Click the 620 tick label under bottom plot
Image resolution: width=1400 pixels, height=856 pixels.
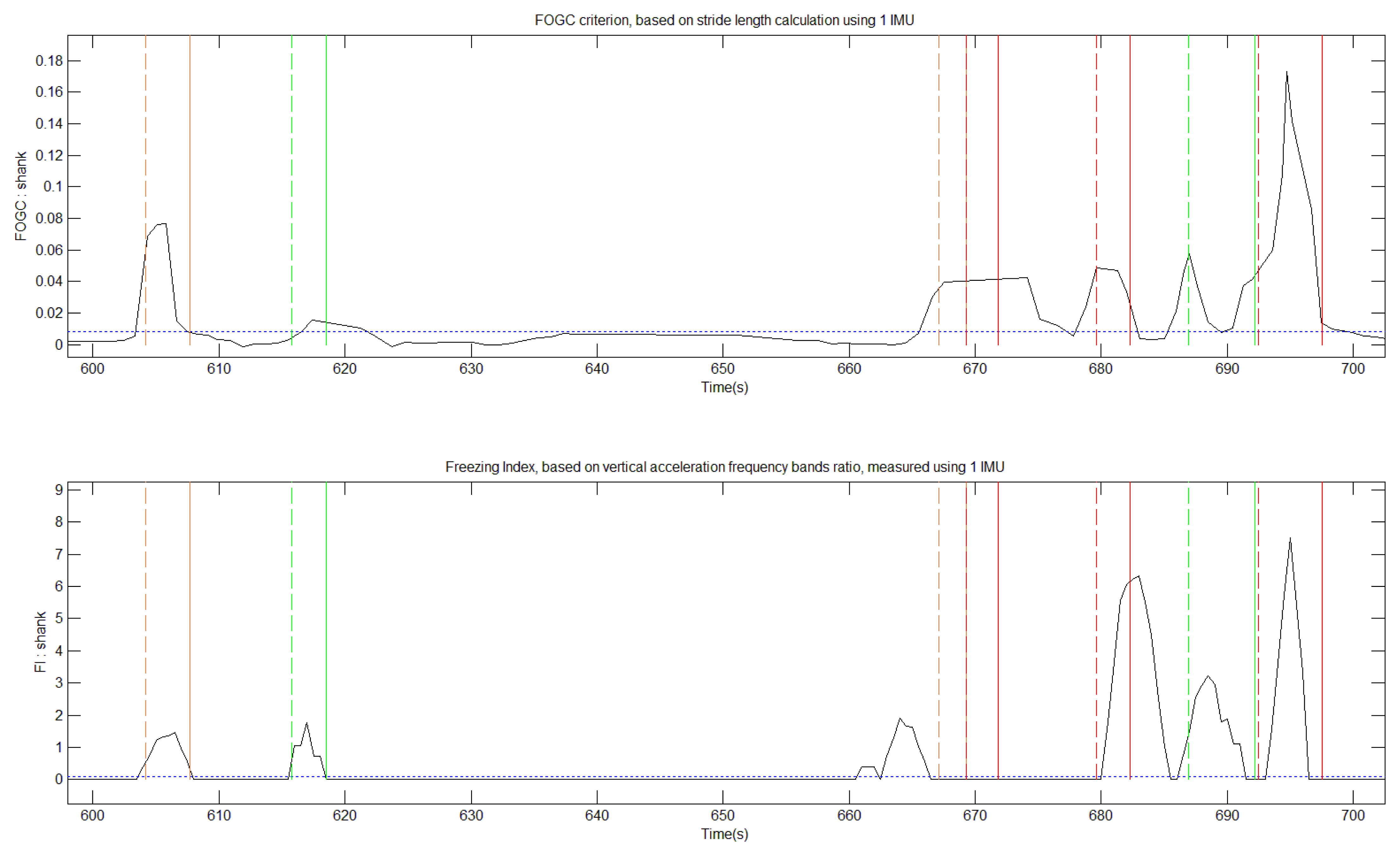coord(344,816)
